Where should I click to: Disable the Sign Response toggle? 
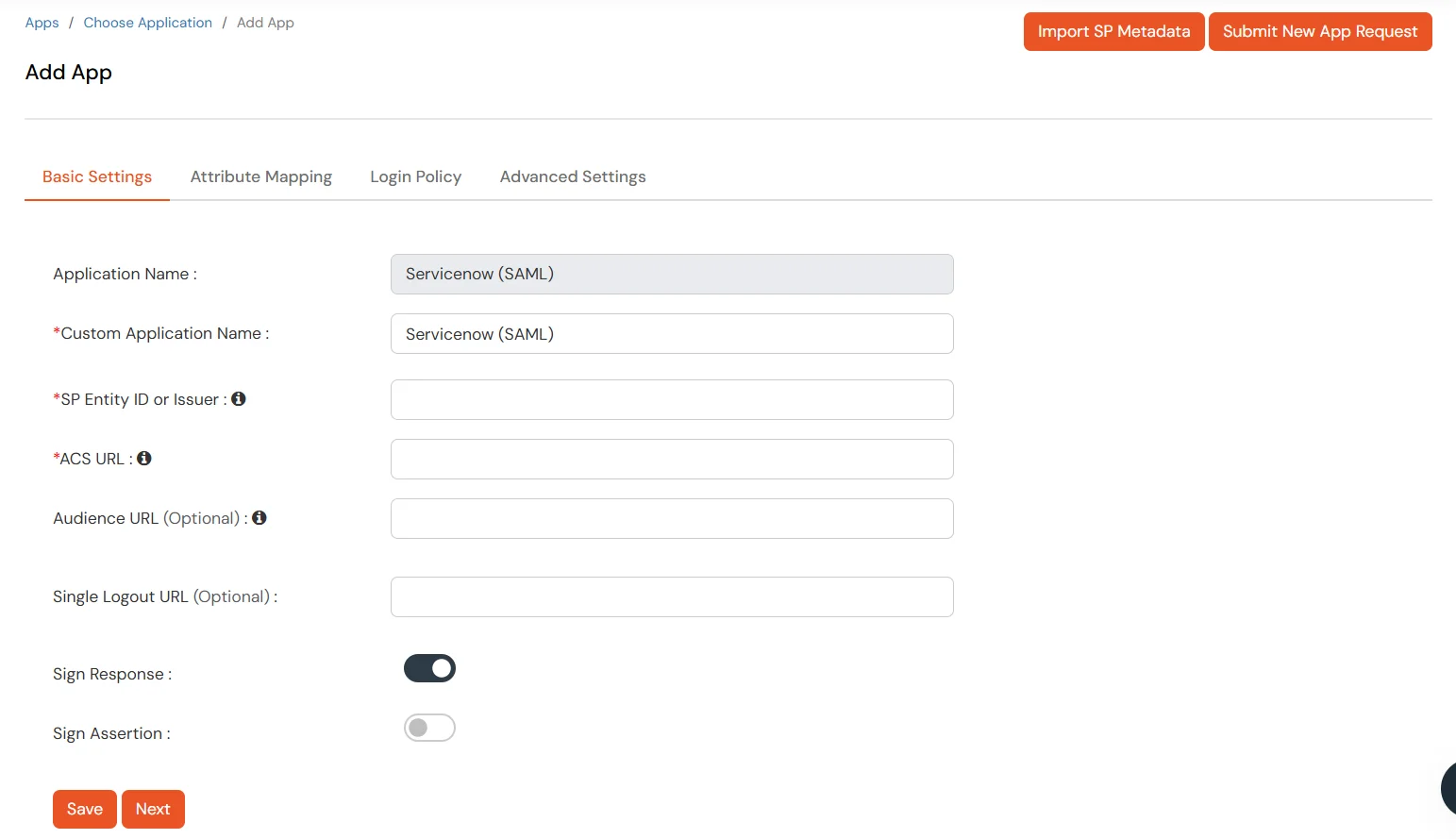tap(429, 667)
